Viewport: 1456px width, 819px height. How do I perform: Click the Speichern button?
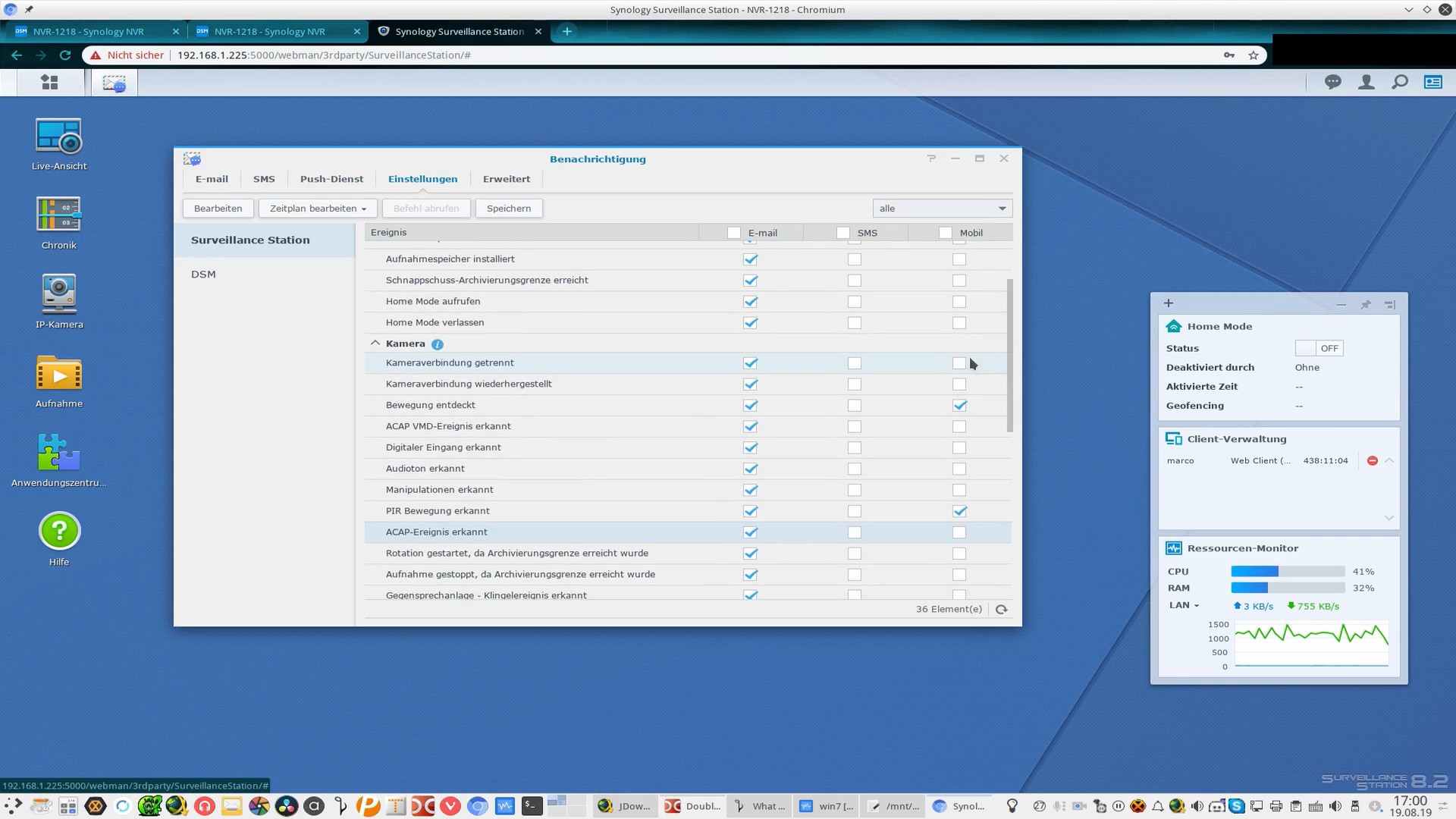(508, 209)
